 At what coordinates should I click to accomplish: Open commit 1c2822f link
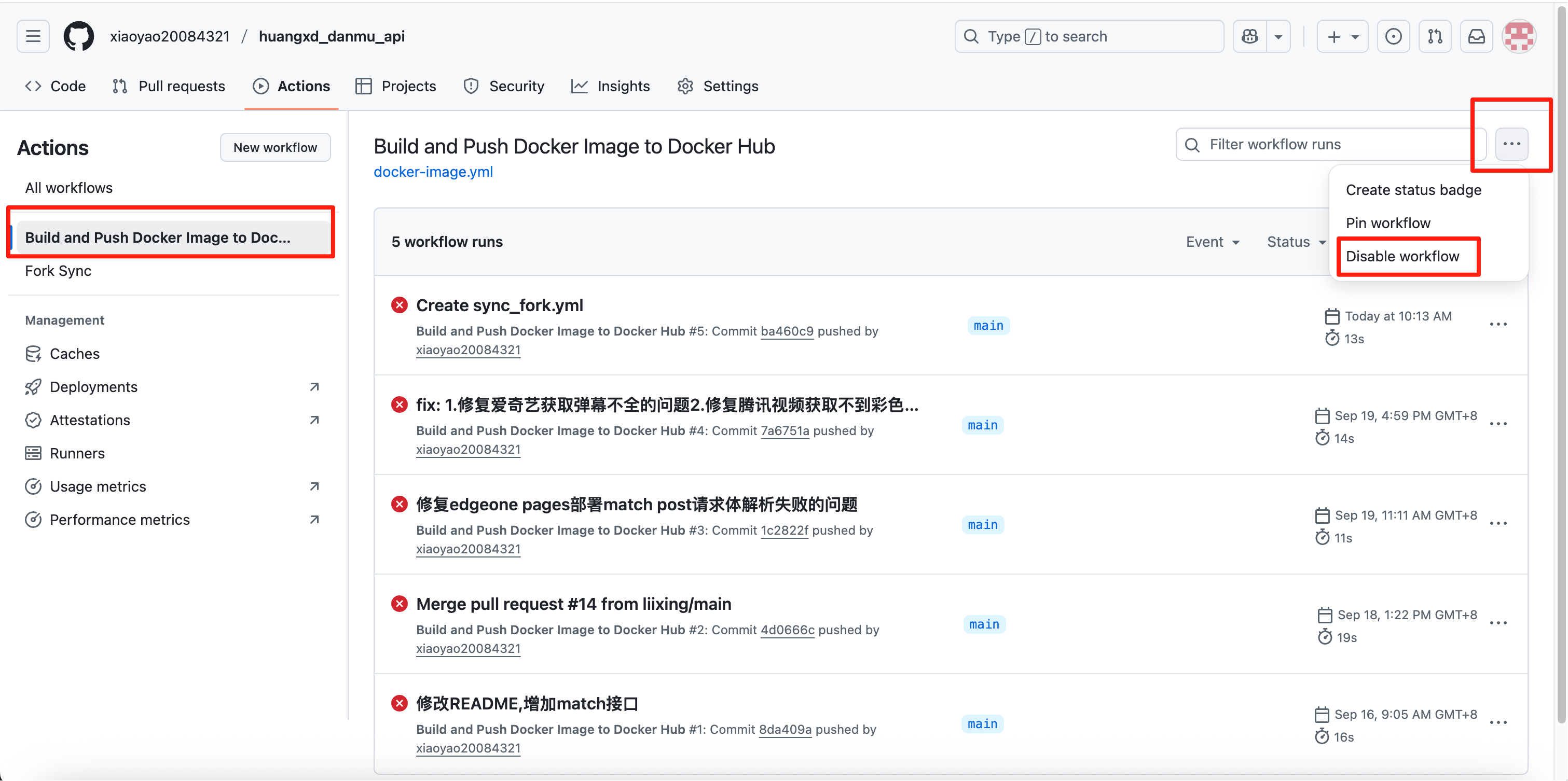[x=785, y=531]
